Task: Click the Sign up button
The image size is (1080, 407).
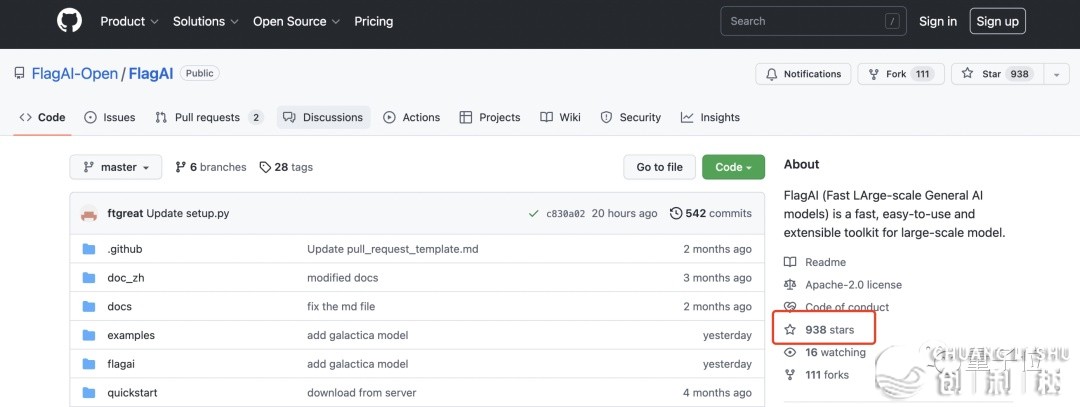Action: tap(997, 21)
